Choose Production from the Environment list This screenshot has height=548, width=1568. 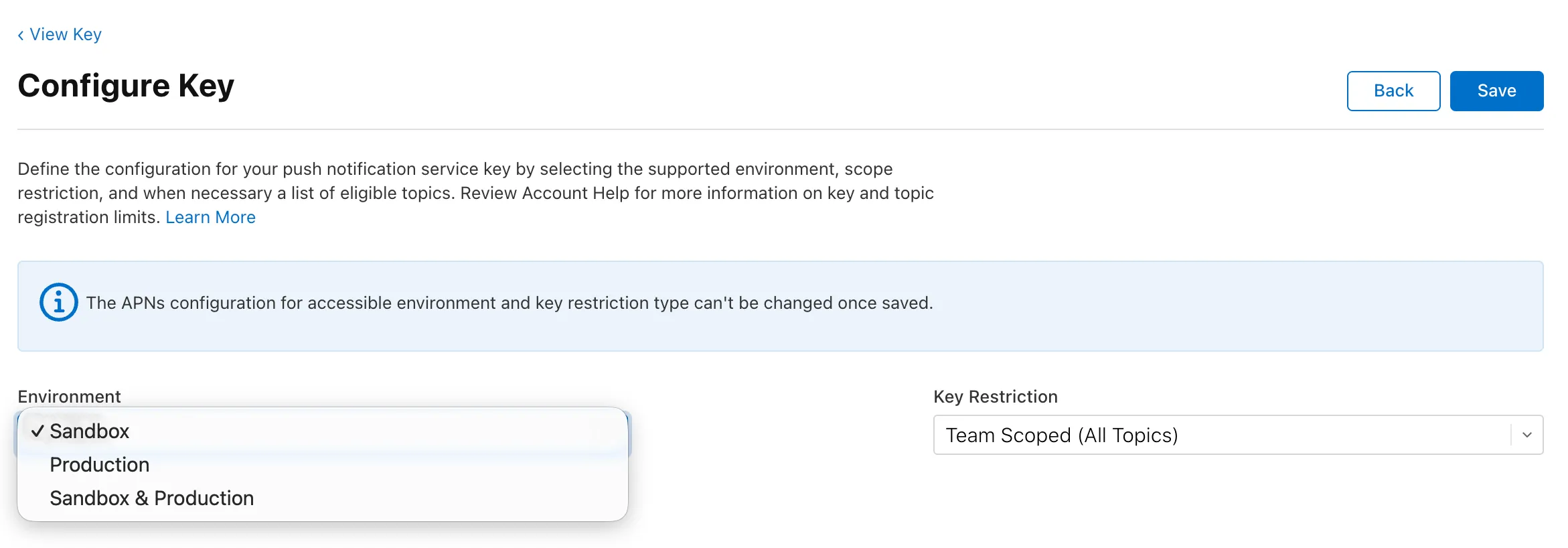[100, 465]
